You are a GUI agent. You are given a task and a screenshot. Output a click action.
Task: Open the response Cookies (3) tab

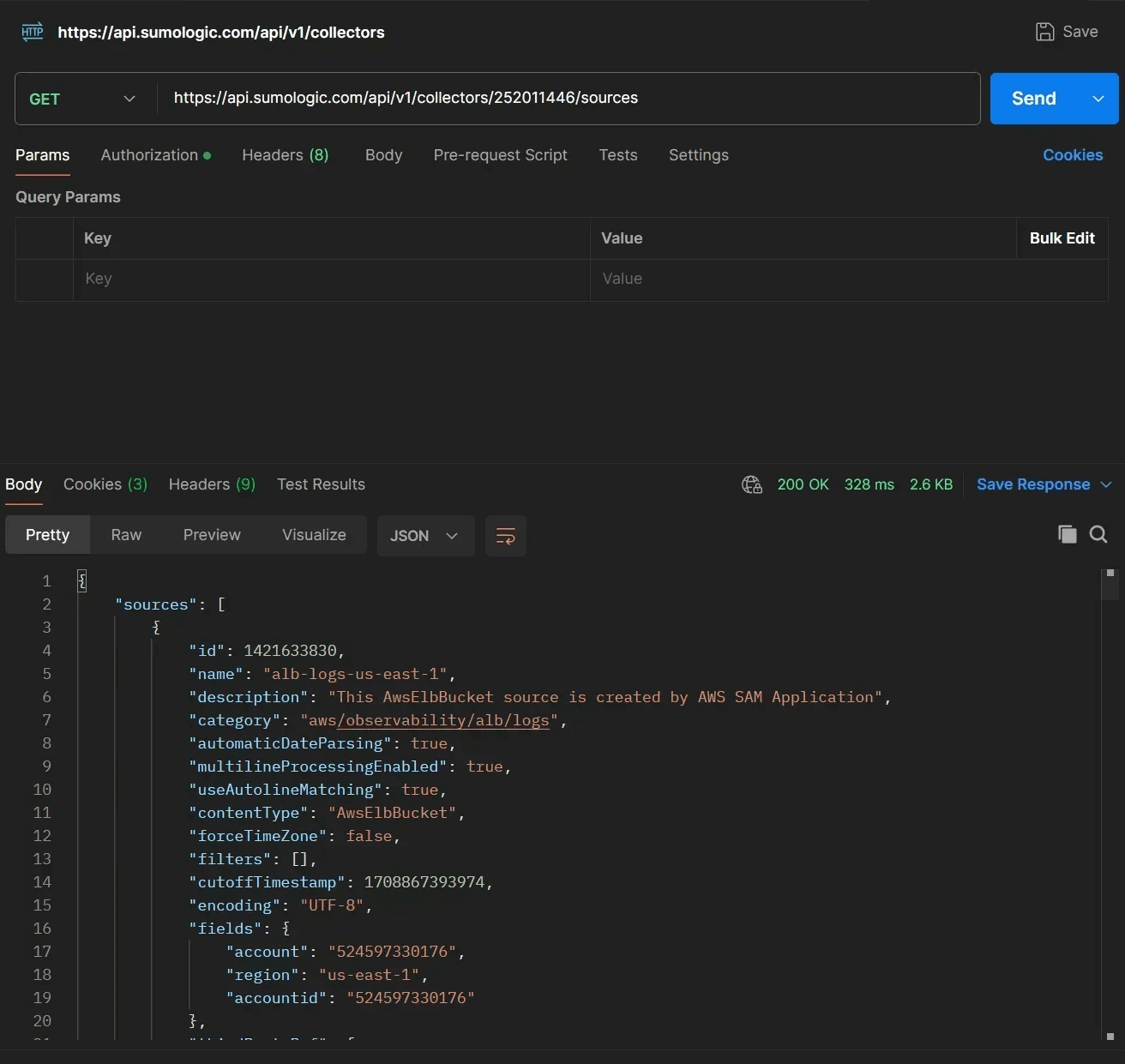point(105,484)
